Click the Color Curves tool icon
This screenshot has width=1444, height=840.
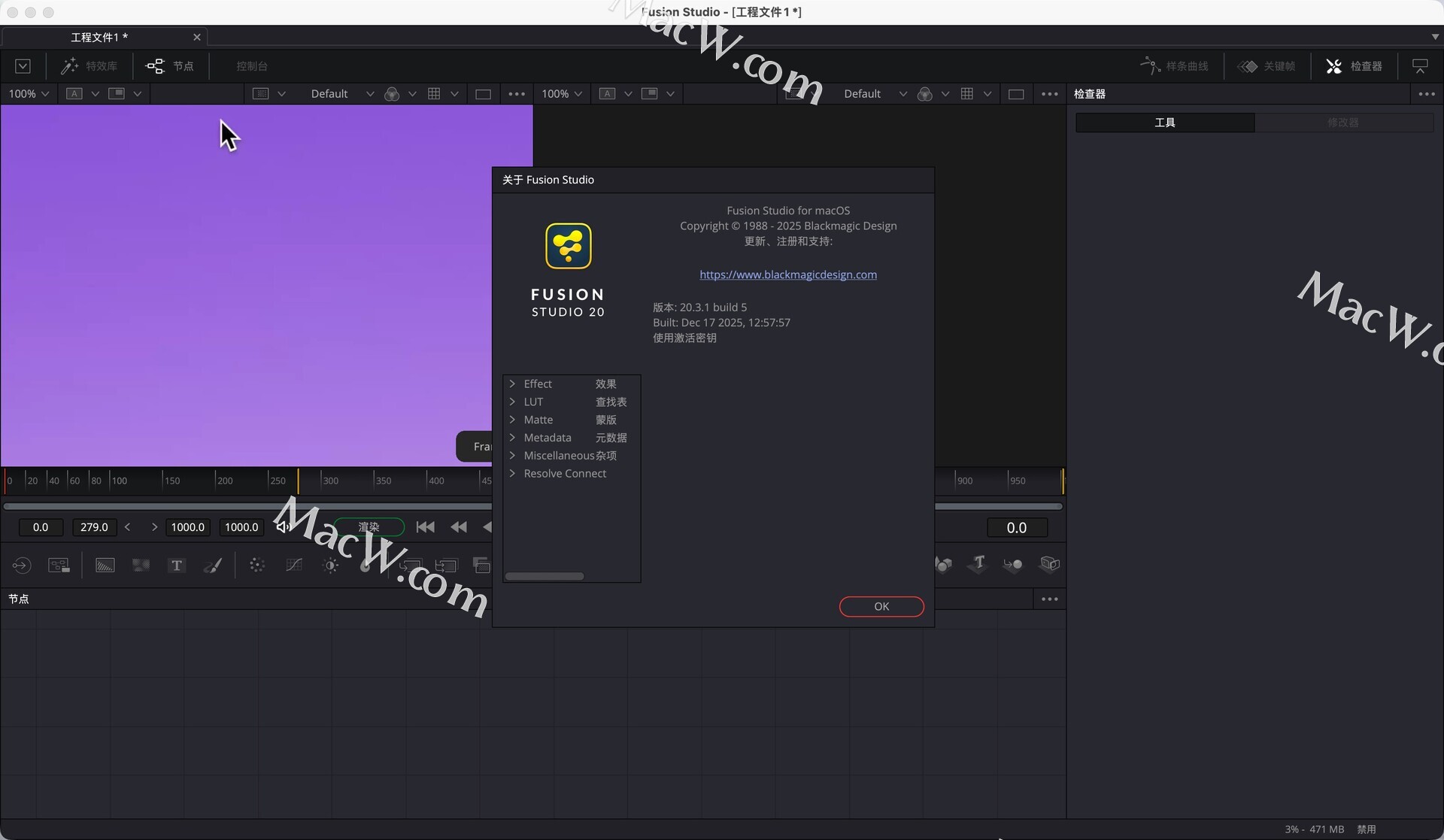[x=294, y=566]
